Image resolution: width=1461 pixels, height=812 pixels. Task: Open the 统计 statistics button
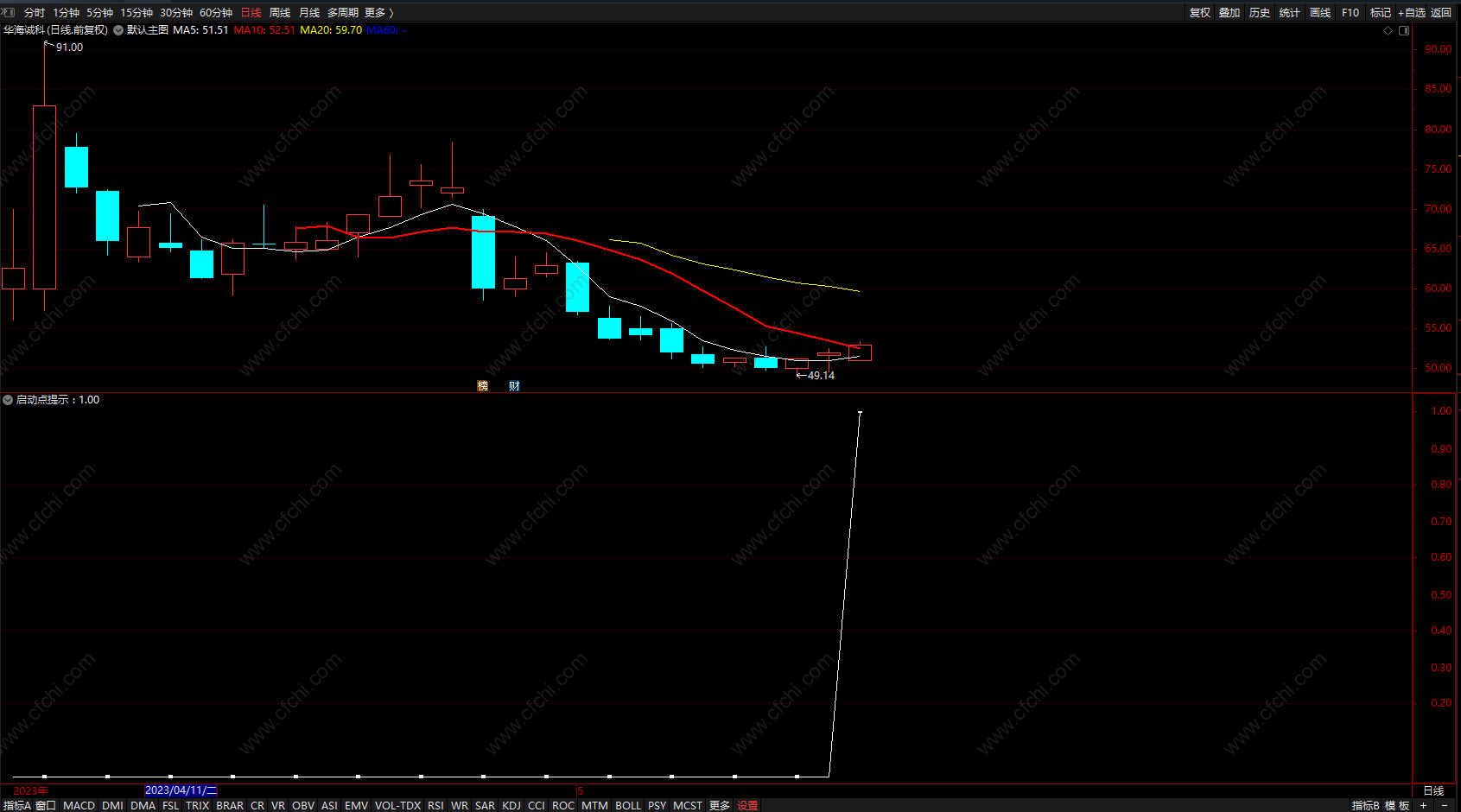(x=1290, y=13)
